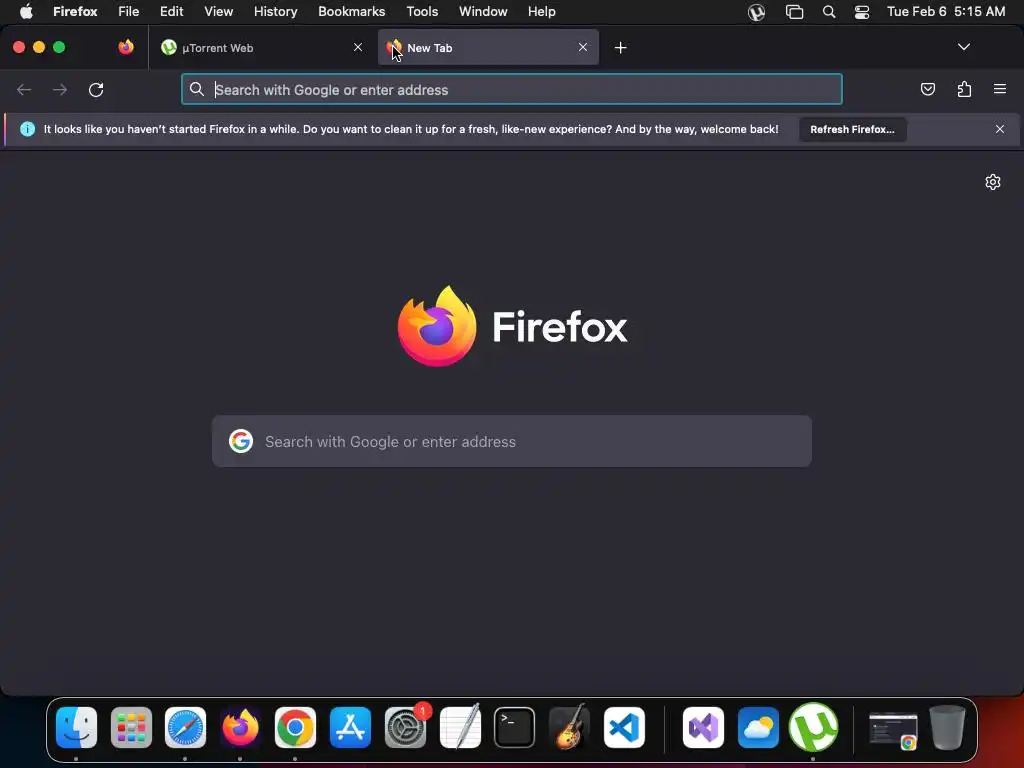Open Spotlight search in menu bar

[829, 12]
